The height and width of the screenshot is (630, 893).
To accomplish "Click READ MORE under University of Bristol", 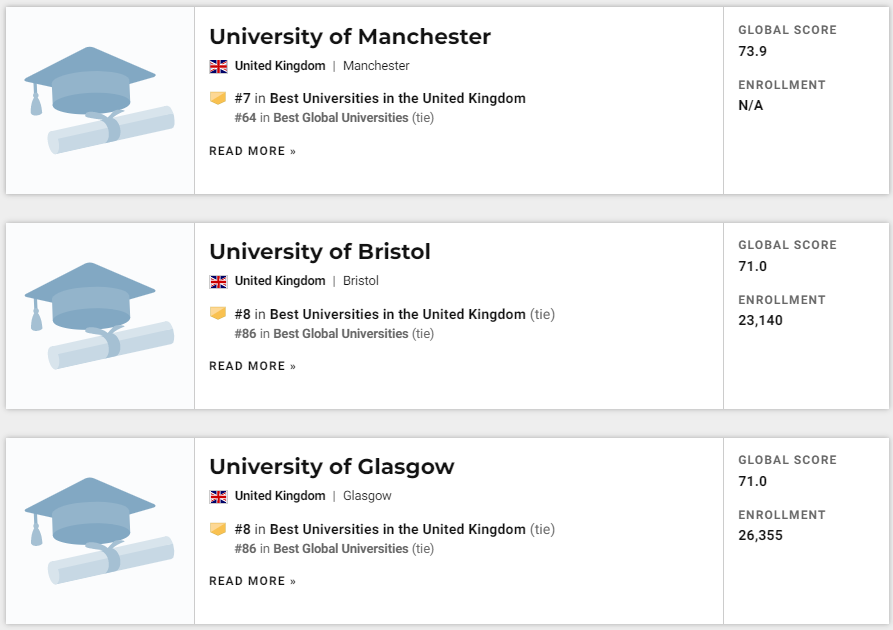I will tap(252, 367).
